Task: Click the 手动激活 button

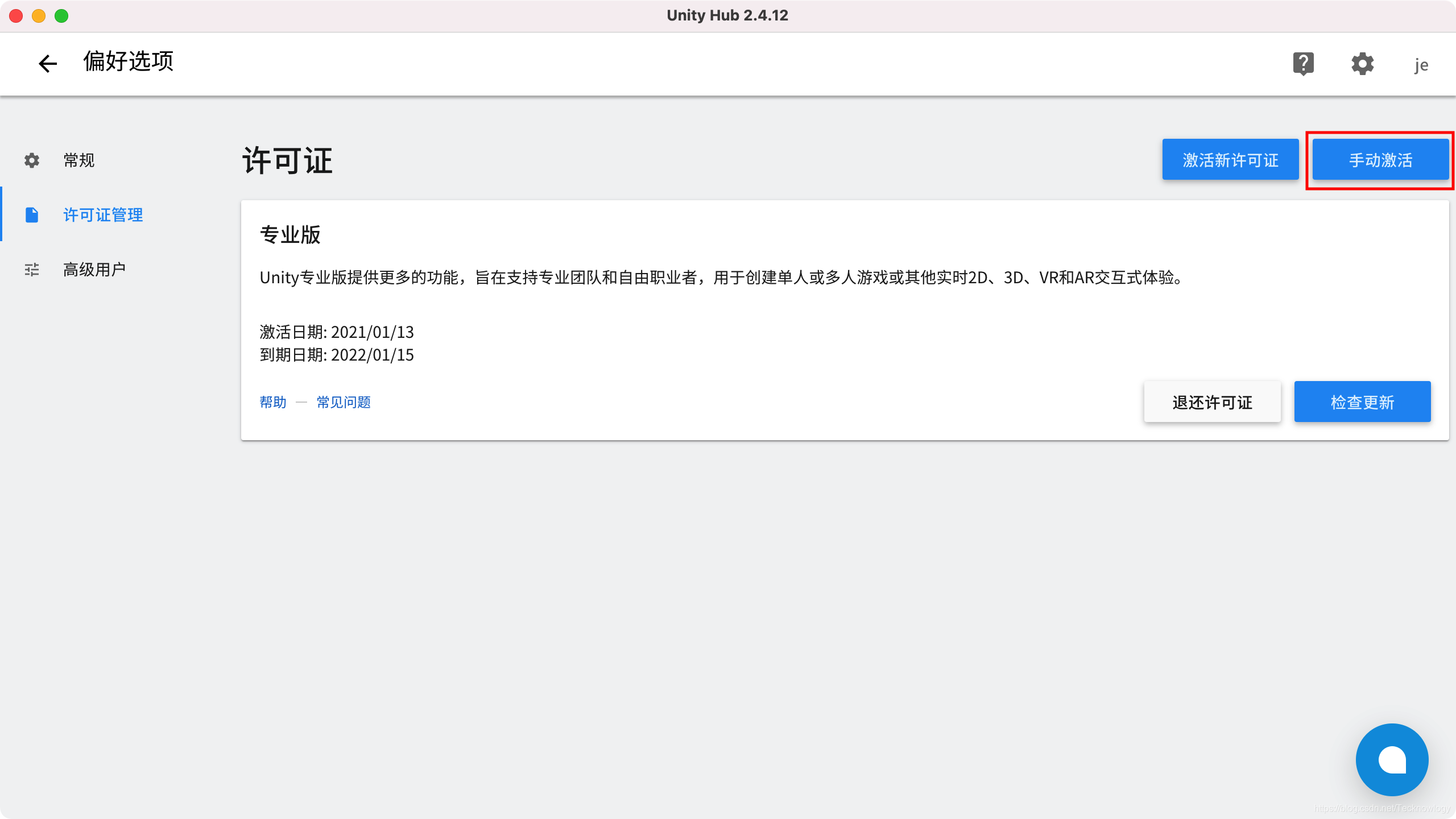Action: coord(1380,160)
